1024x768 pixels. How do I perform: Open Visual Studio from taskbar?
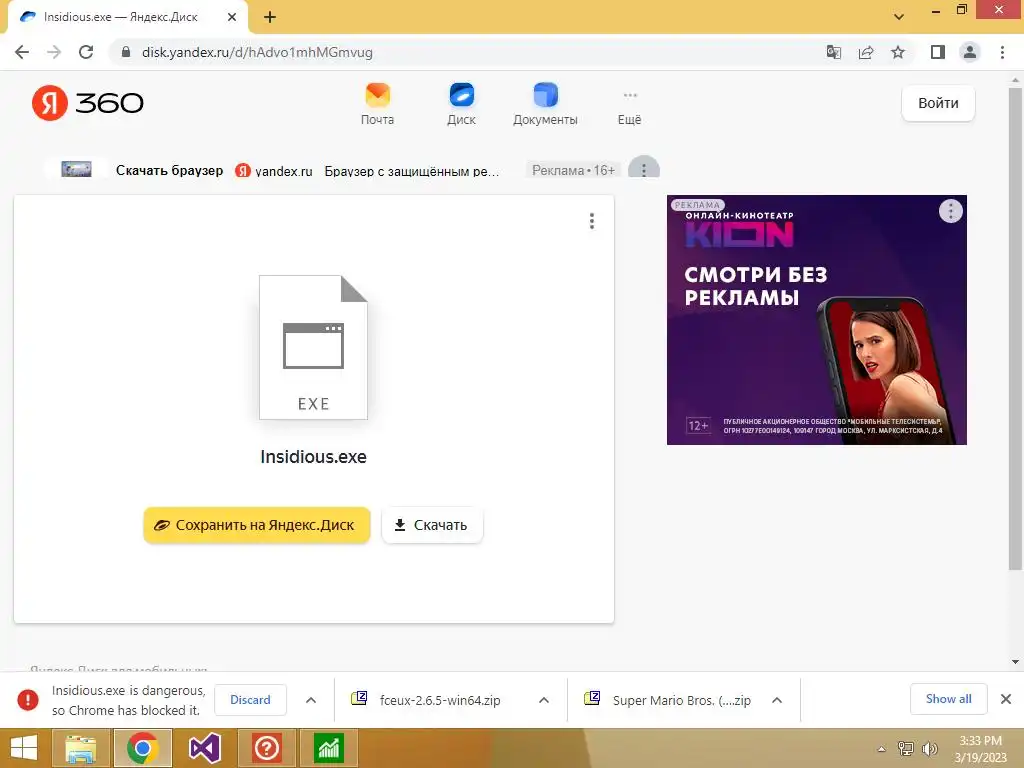coord(204,748)
